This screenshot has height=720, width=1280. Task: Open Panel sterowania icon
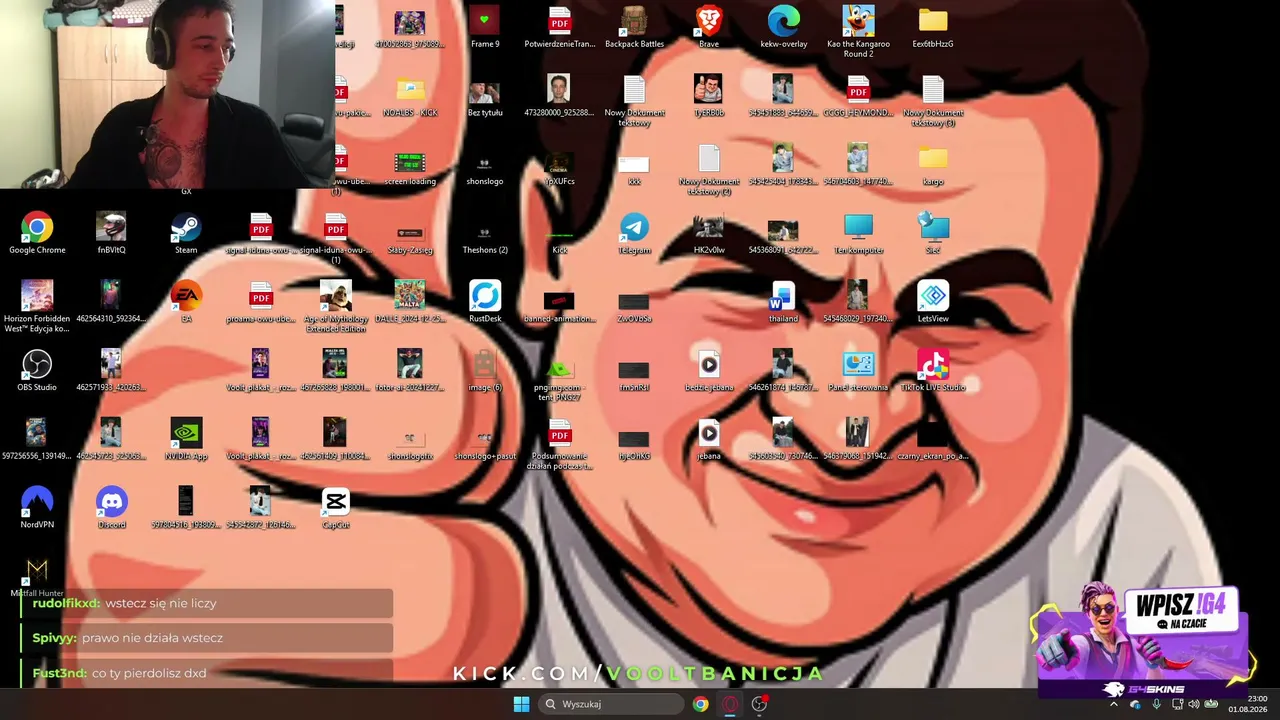(858, 371)
